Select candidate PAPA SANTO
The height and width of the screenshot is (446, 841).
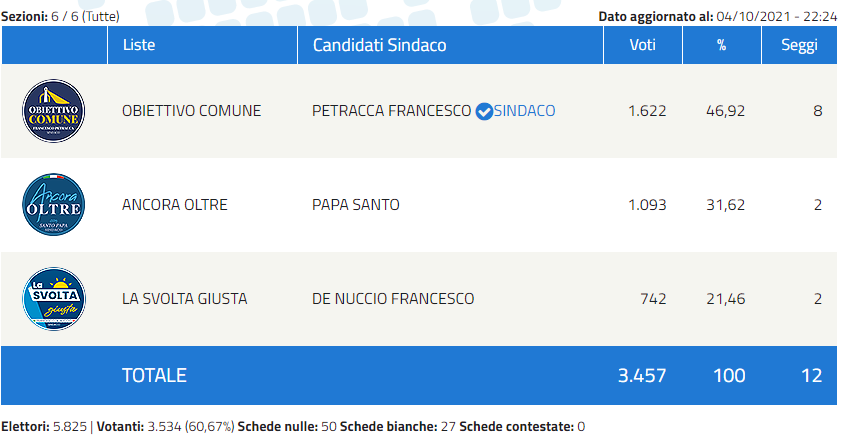click(x=356, y=205)
